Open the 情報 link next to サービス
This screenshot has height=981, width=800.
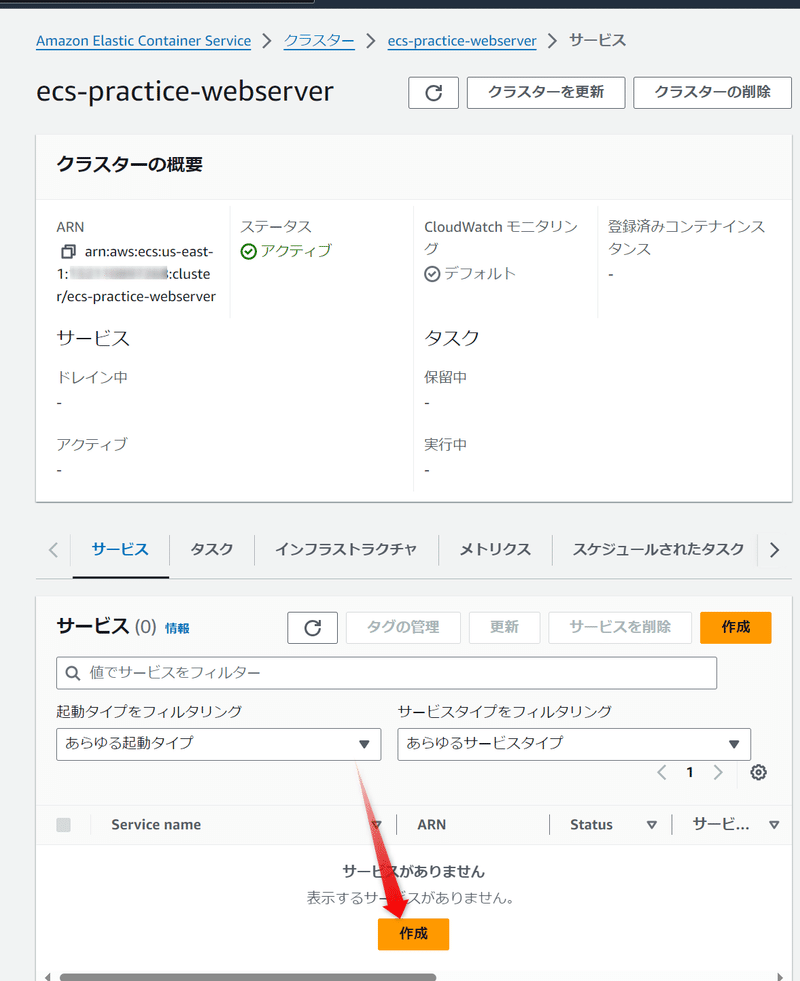pyautogui.click(x=177, y=628)
